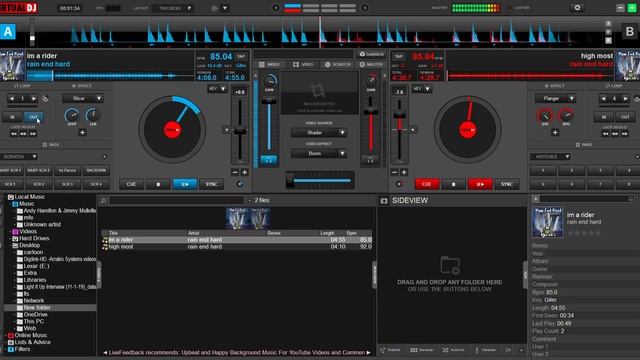The height and width of the screenshot is (360, 640).
Task: Click the browser search field
Action: point(176,200)
